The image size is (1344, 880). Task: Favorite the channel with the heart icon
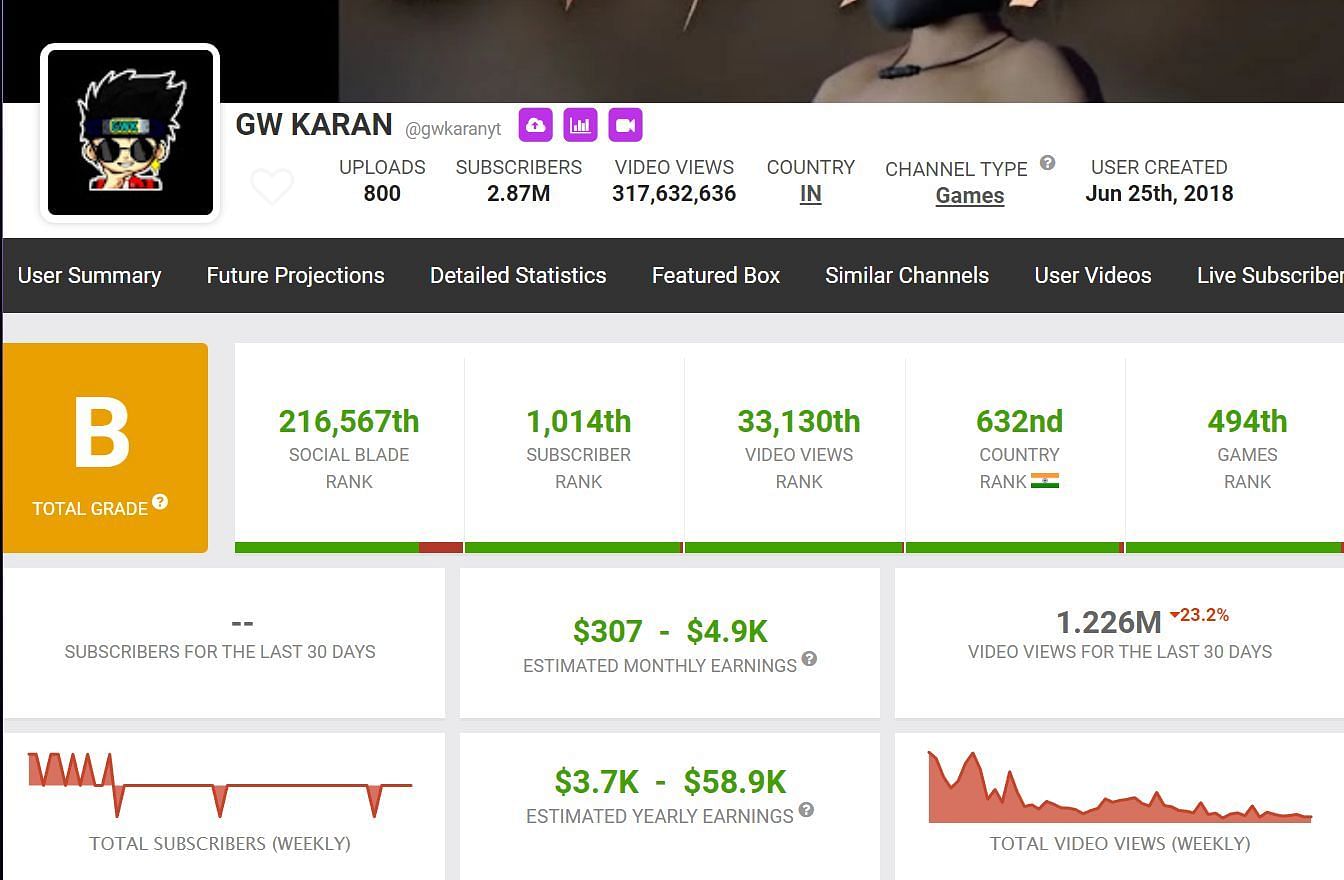click(x=271, y=187)
